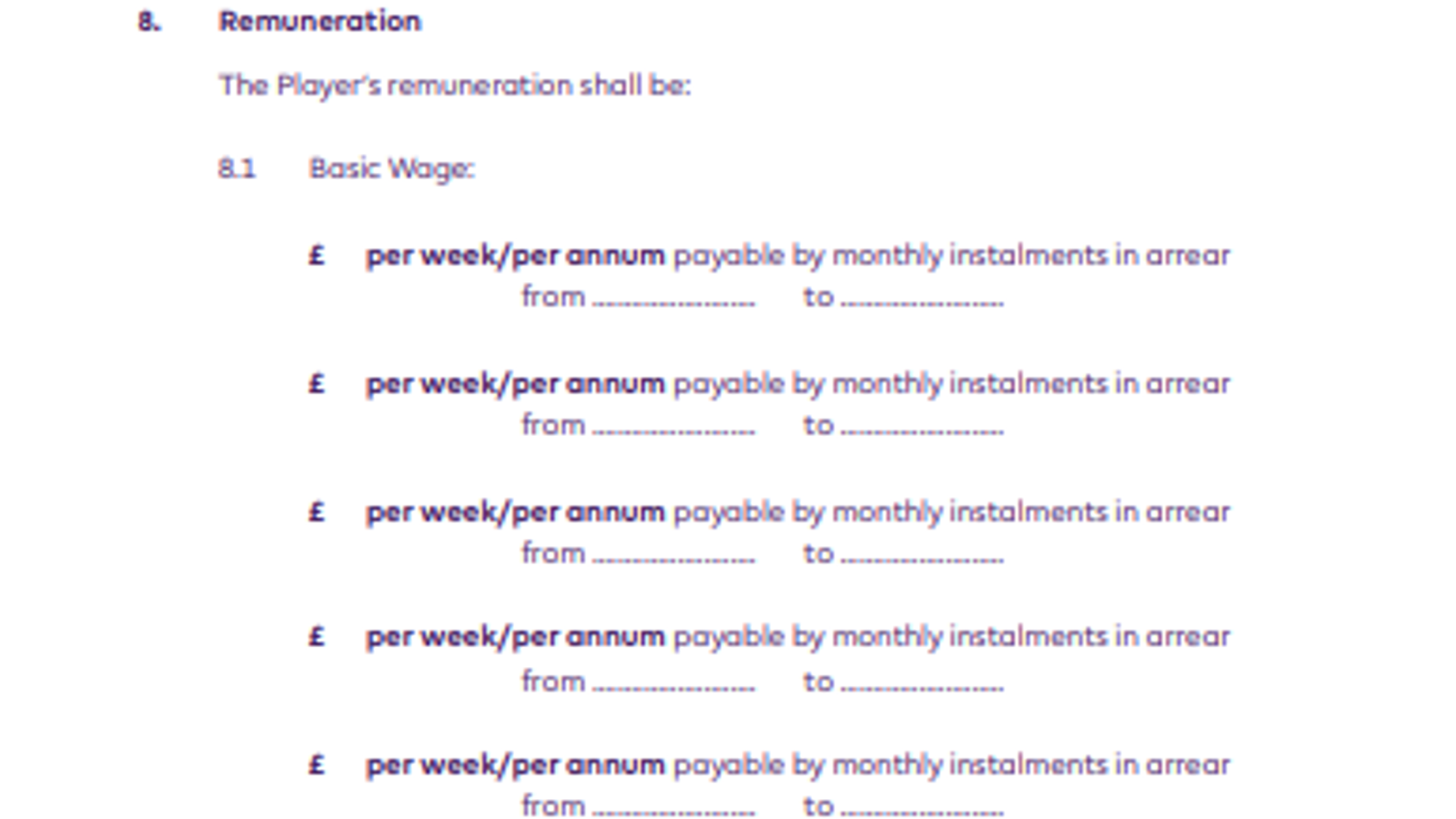
Task: Click the pound sign in the fifth wage entry
Action: tap(317, 764)
